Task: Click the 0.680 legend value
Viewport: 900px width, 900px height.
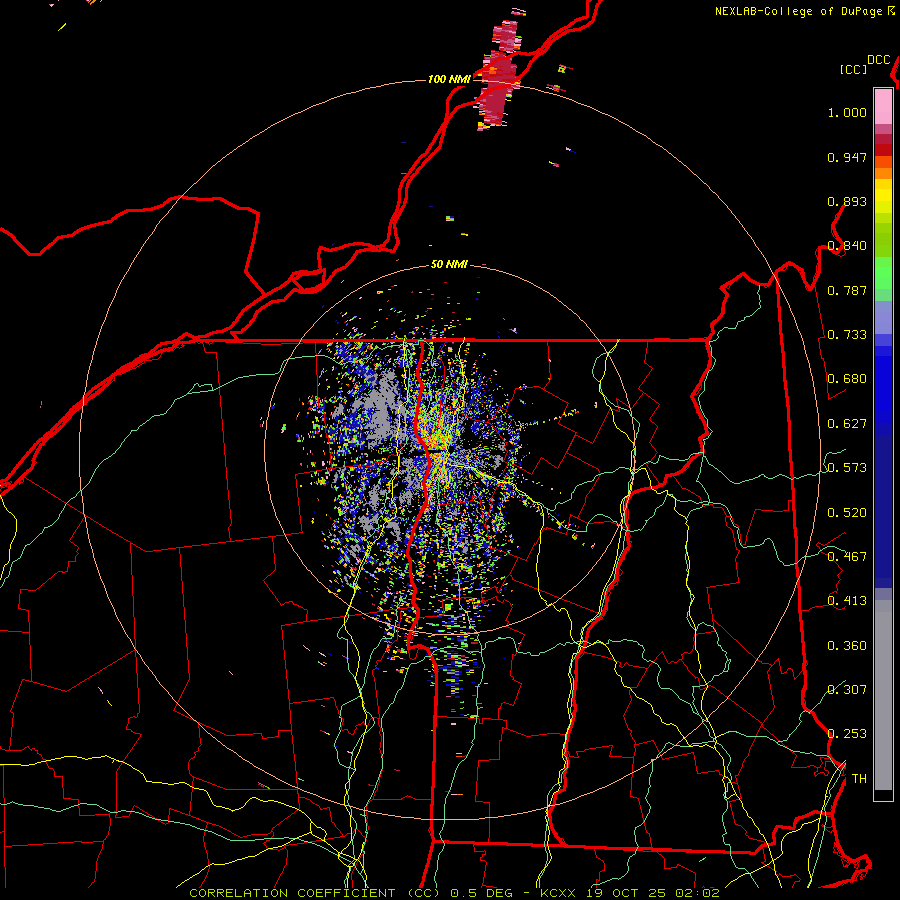Action: tap(847, 379)
